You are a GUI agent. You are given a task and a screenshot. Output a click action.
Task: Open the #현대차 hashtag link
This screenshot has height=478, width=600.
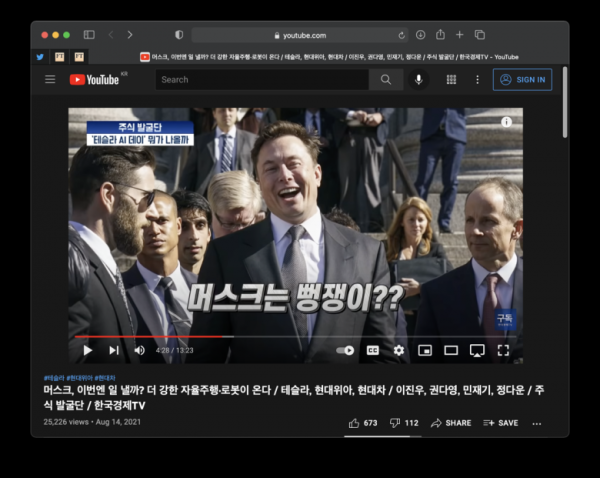coord(105,378)
